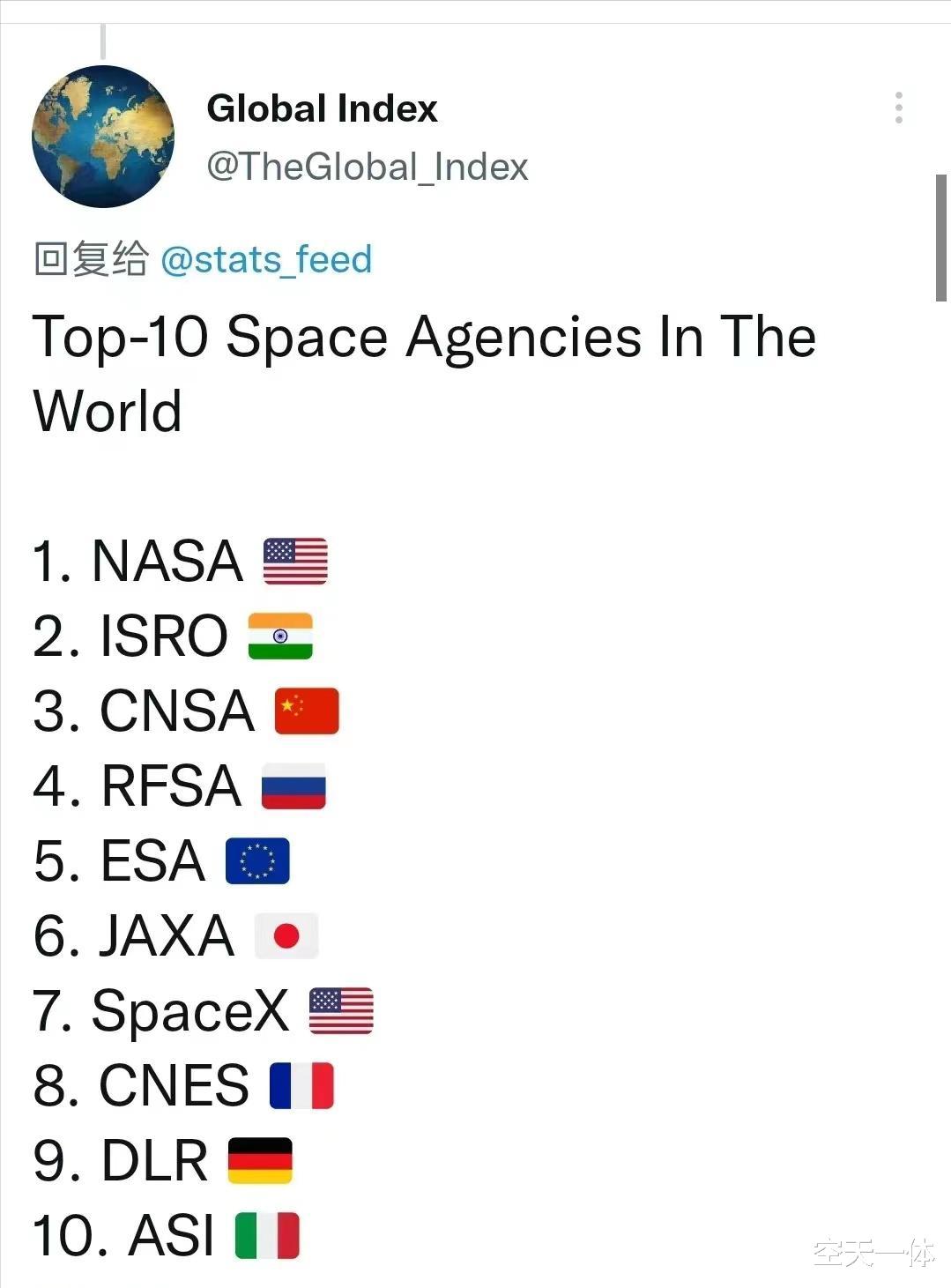The height and width of the screenshot is (1288, 951).
Task: Click the vertical scrollbar thumb
Action: (941, 238)
